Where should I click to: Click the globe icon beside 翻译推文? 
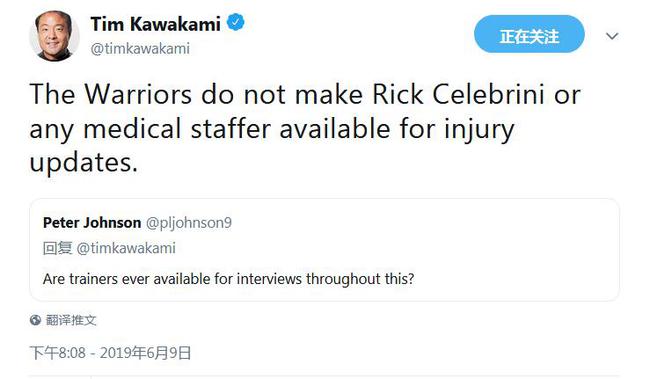[x=35, y=320]
